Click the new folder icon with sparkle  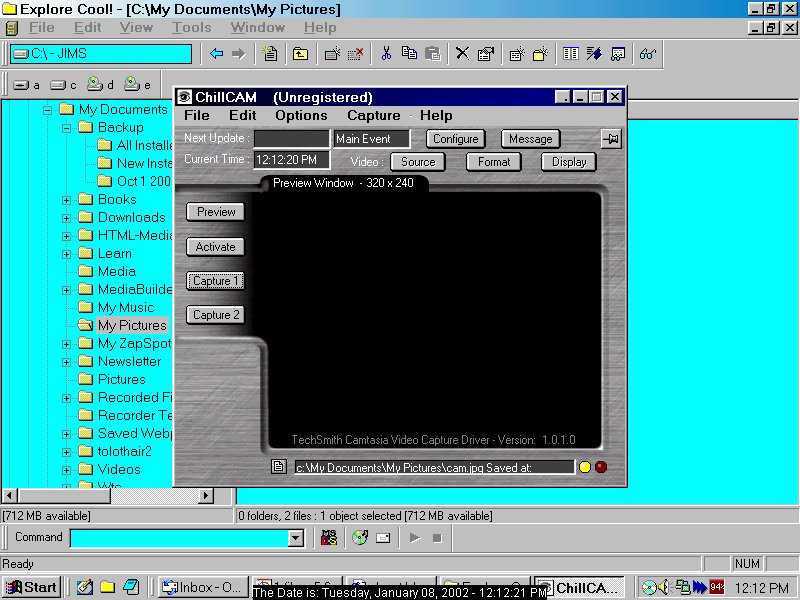coord(540,54)
